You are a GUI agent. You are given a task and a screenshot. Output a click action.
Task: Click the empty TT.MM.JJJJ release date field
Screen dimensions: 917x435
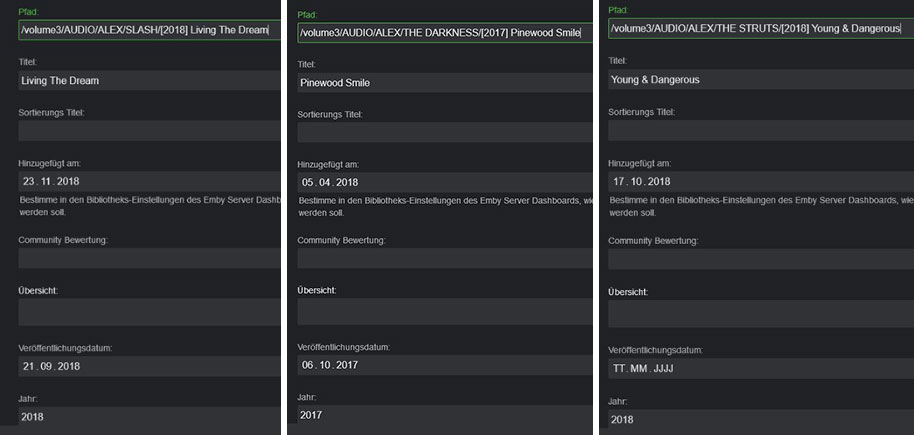pyautogui.click(x=758, y=369)
